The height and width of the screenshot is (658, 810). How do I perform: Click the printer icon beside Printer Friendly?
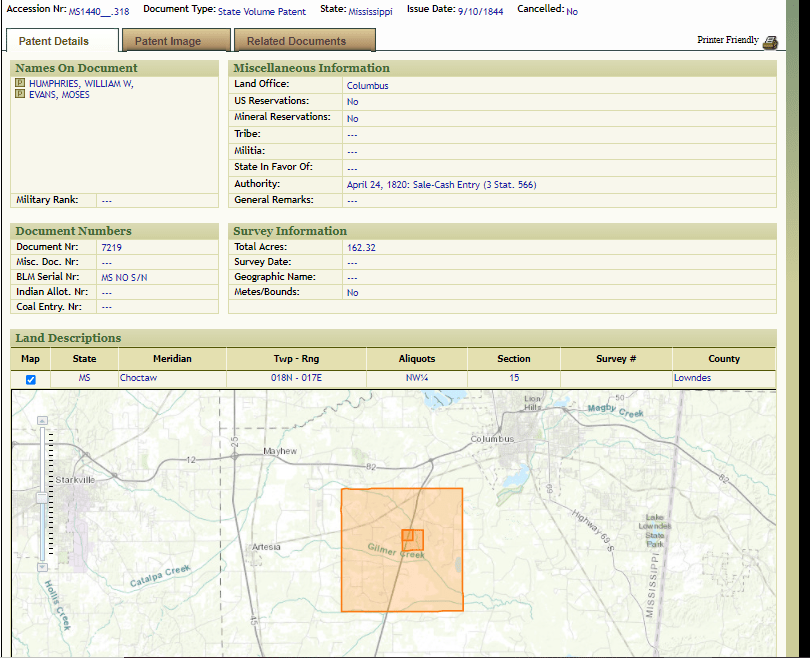(x=769, y=42)
